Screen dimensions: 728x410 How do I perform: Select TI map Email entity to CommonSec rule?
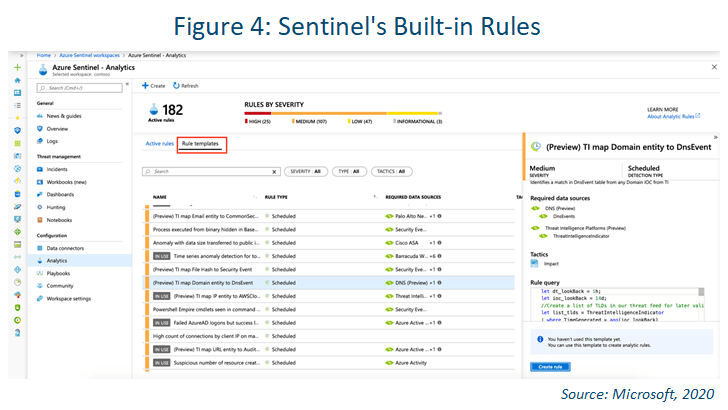click(329, 216)
